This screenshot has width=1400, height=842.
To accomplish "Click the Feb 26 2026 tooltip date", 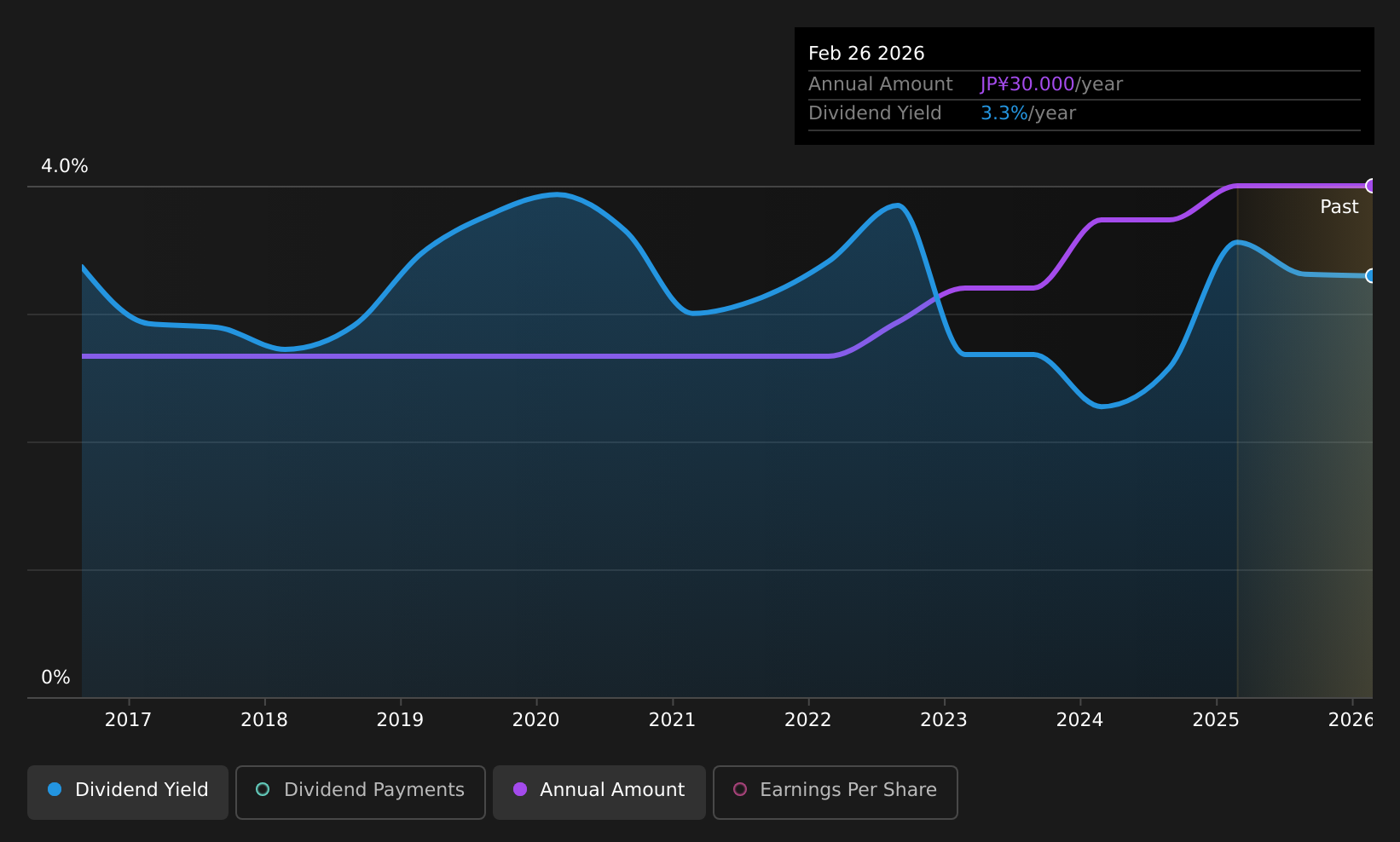I will tap(866, 54).
